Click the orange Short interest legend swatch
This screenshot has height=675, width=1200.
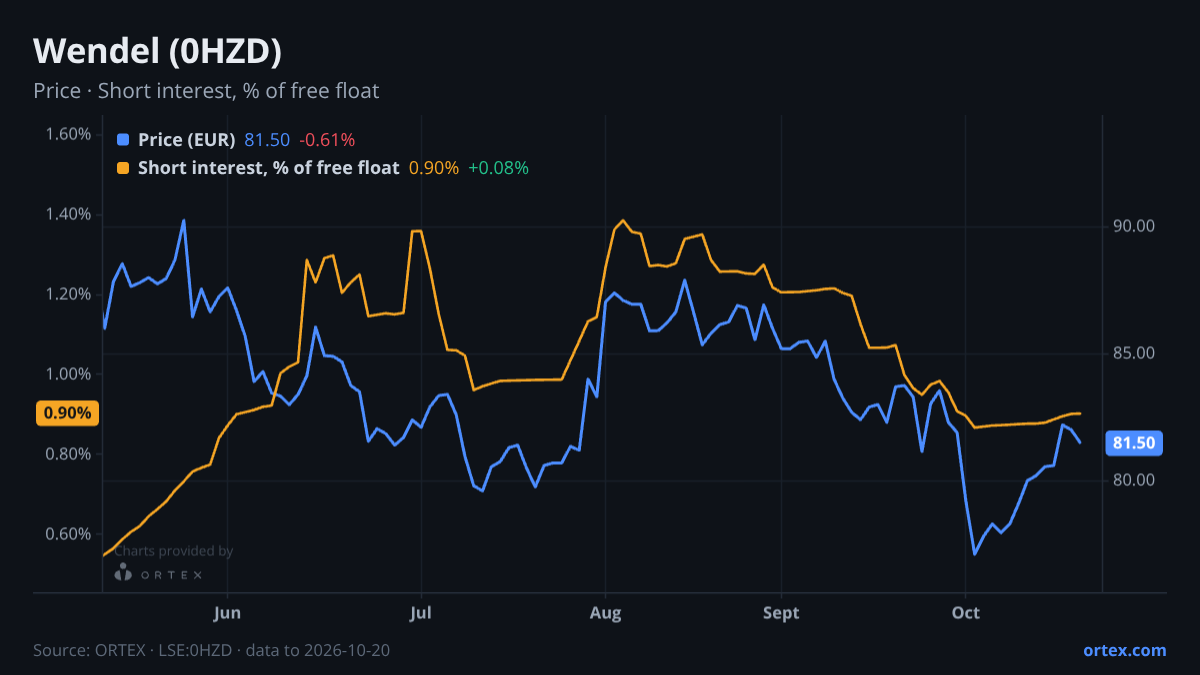[x=123, y=168]
